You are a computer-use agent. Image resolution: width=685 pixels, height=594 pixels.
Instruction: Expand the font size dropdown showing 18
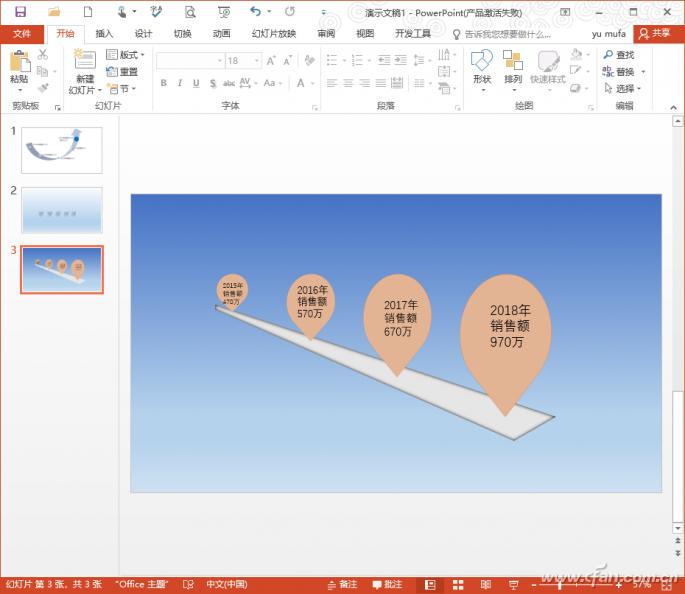pos(257,61)
